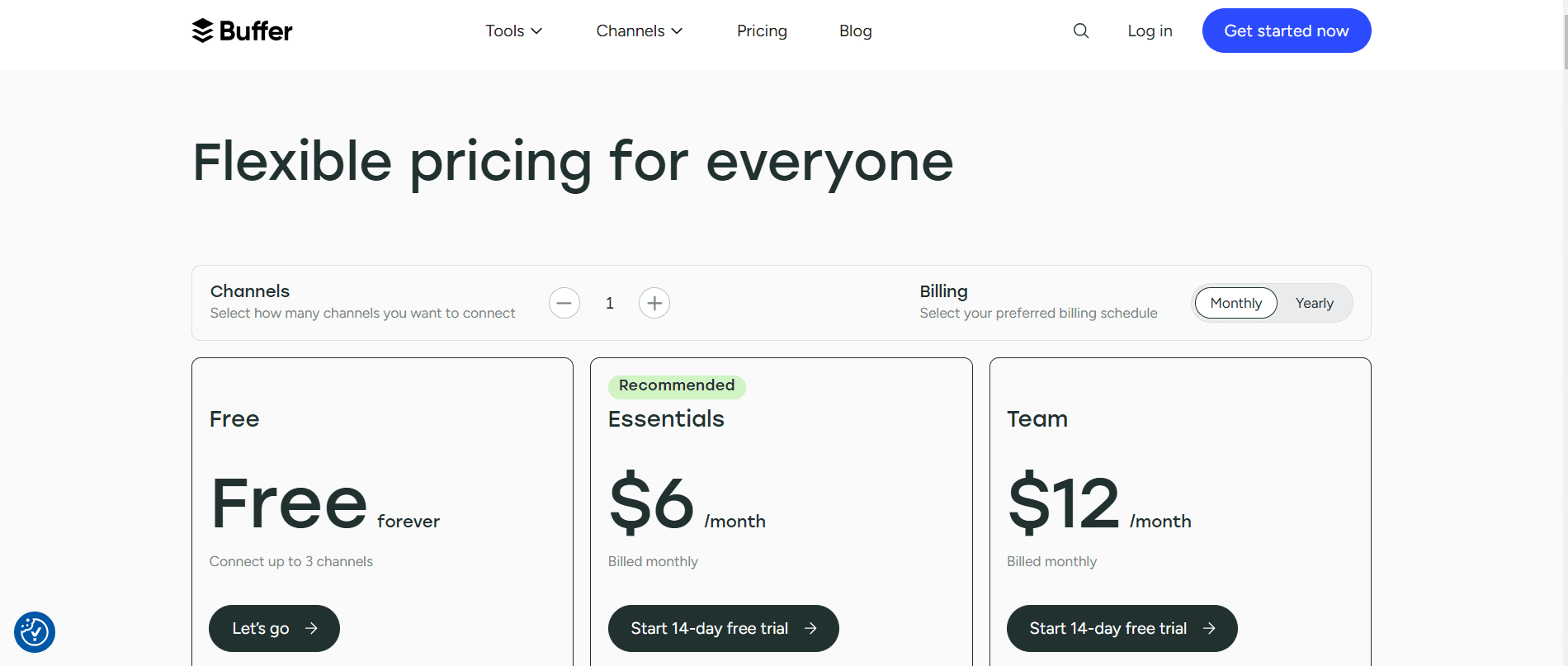Click the Buffer logo icon
The image size is (1568, 666).
coord(202,31)
